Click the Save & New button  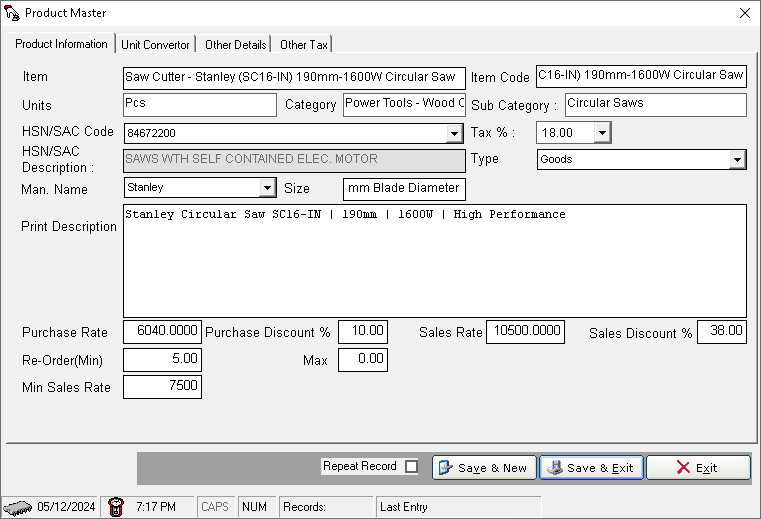(x=484, y=468)
